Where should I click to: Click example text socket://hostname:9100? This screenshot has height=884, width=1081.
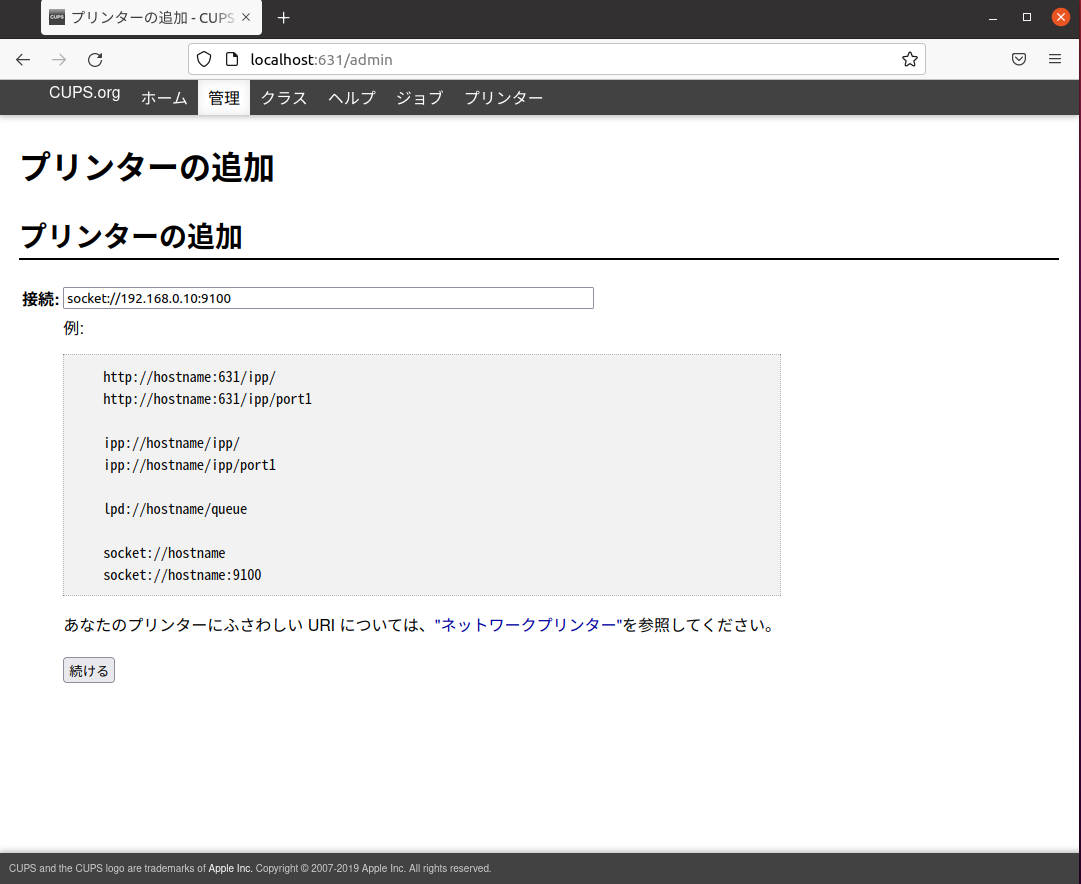[182, 575]
